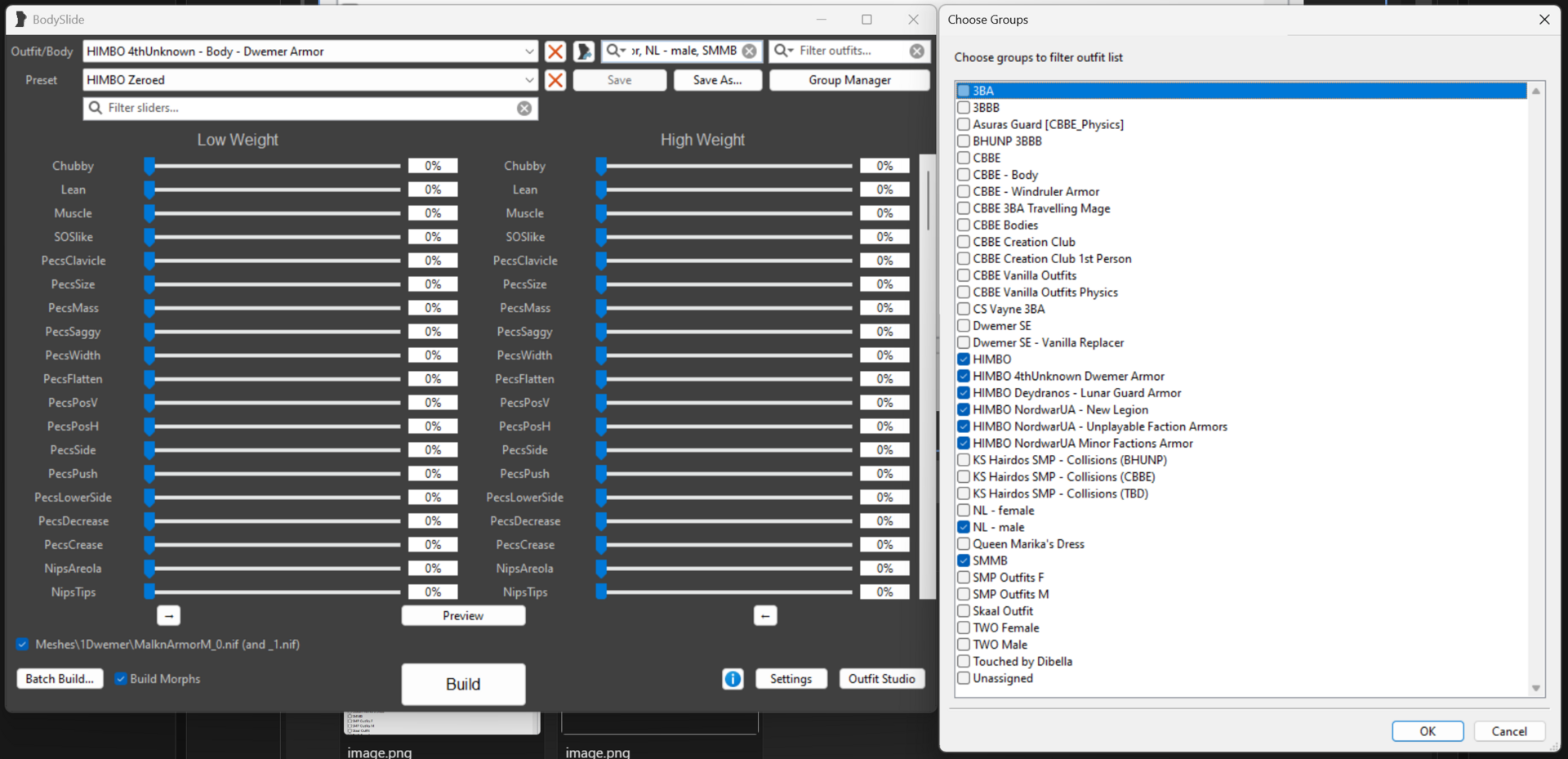Uncheck the NL - male group

(964, 527)
